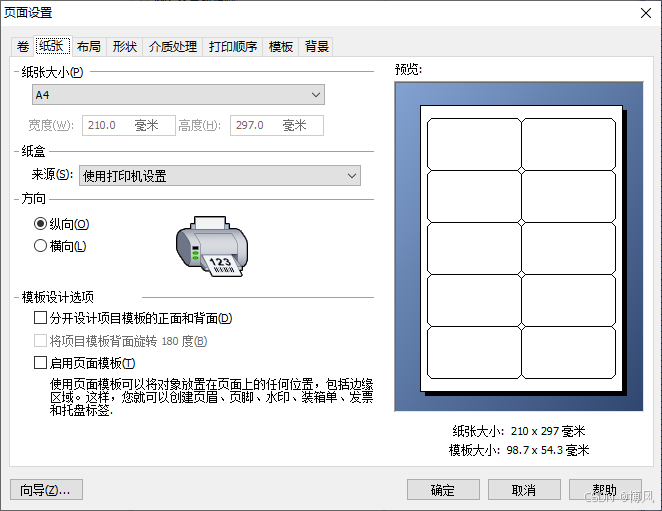Expand the A4 paper size dropdown
Image resolution: width=662 pixels, height=511 pixels.
(x=178, y=95)
